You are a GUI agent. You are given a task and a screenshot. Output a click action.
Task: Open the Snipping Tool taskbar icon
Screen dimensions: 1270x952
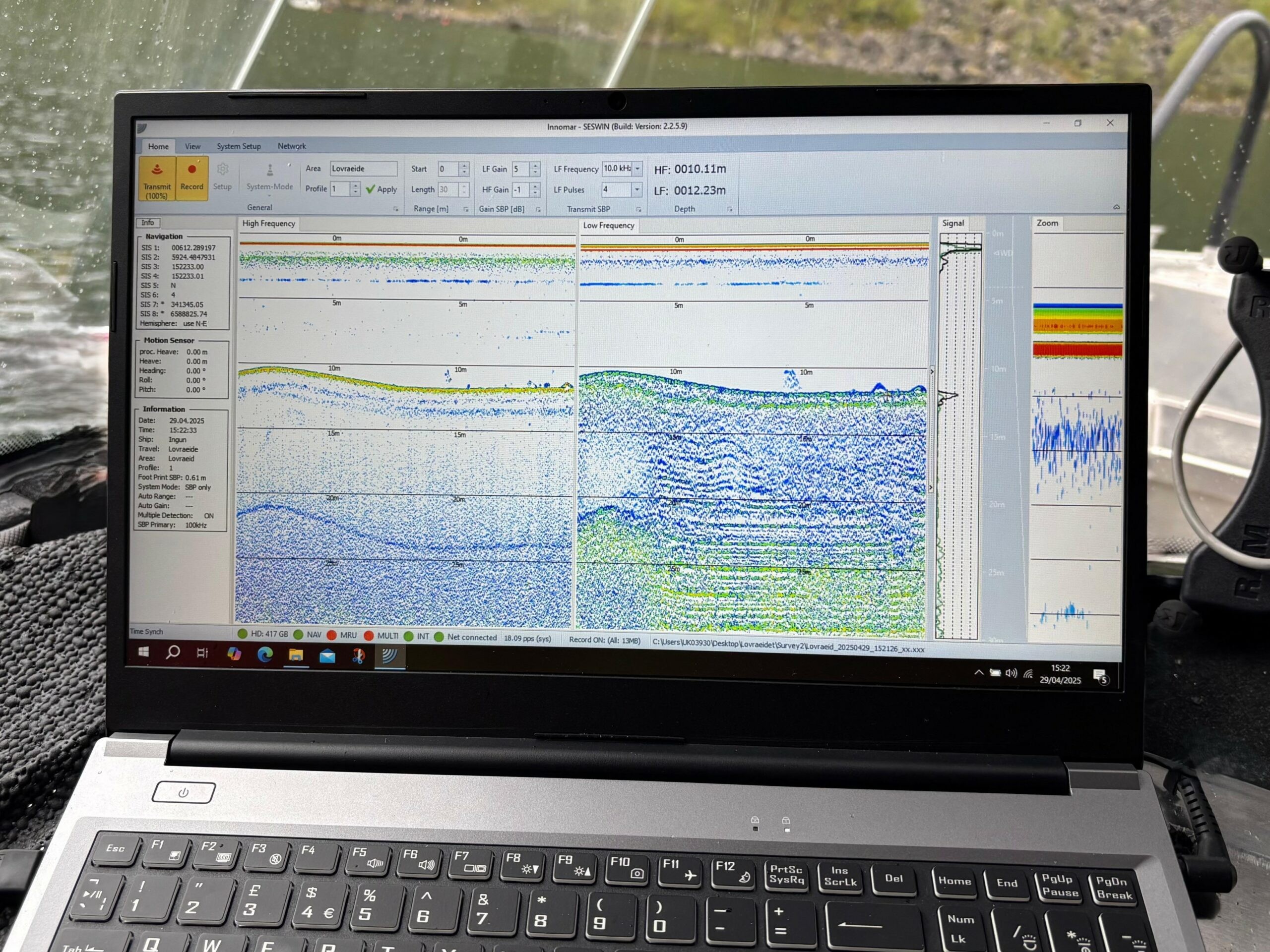click(x=358, y=656)
